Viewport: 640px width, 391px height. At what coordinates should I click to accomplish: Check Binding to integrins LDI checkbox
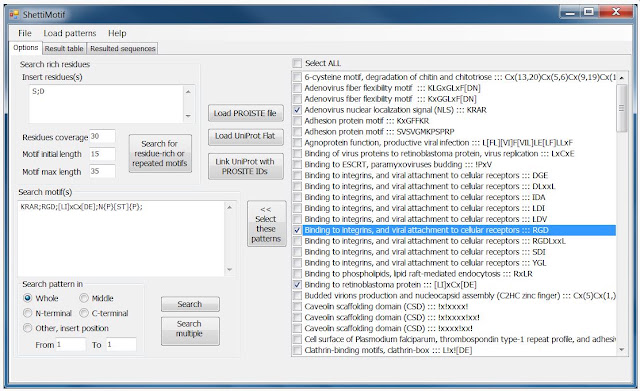tap(297, 208)
